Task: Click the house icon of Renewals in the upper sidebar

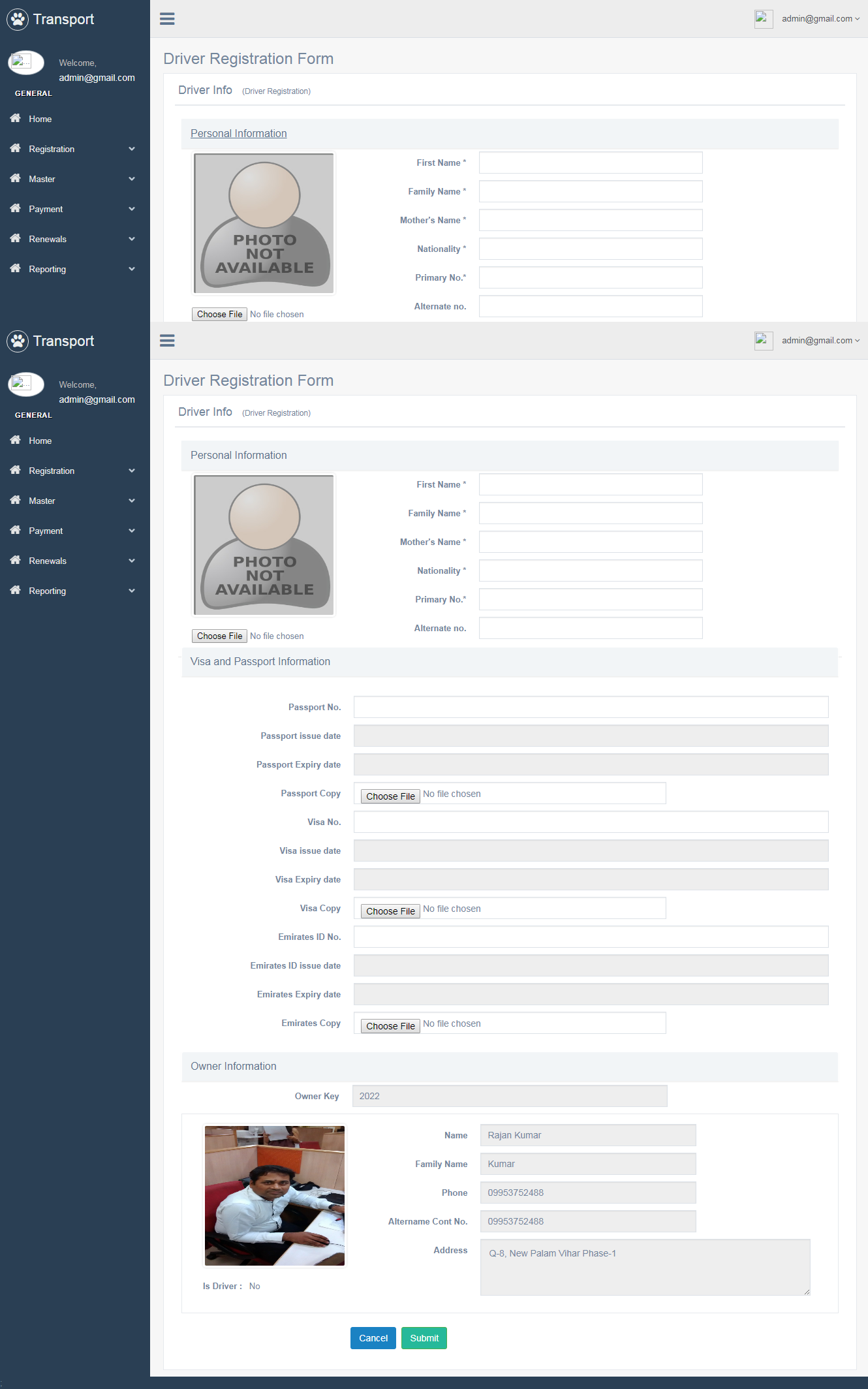Action: pyautogui.click(x=16, y=238)
